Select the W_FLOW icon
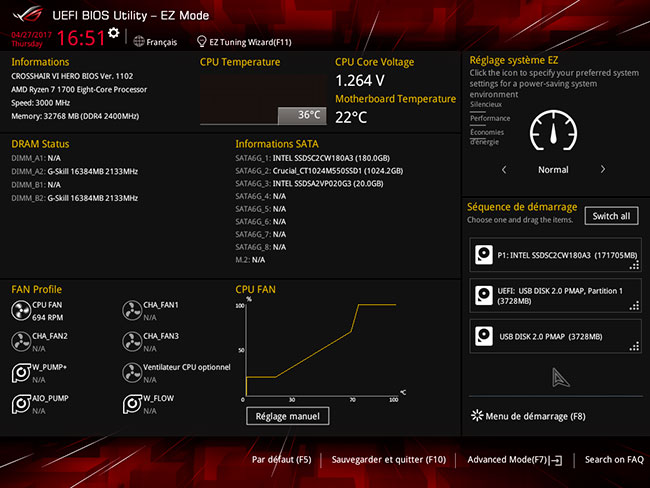 (131, 404)
